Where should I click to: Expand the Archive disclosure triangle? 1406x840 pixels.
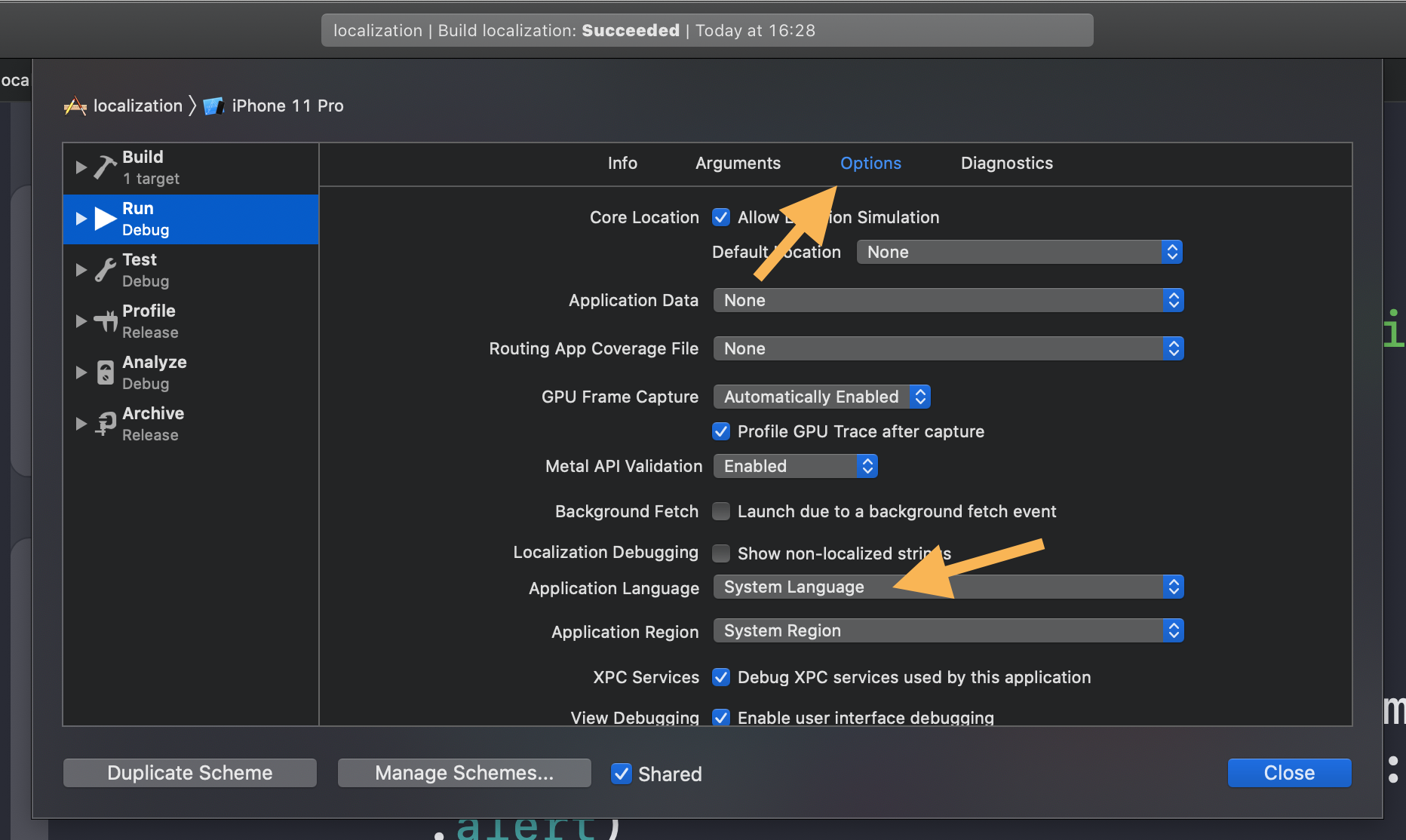click(x=81, y=424)
